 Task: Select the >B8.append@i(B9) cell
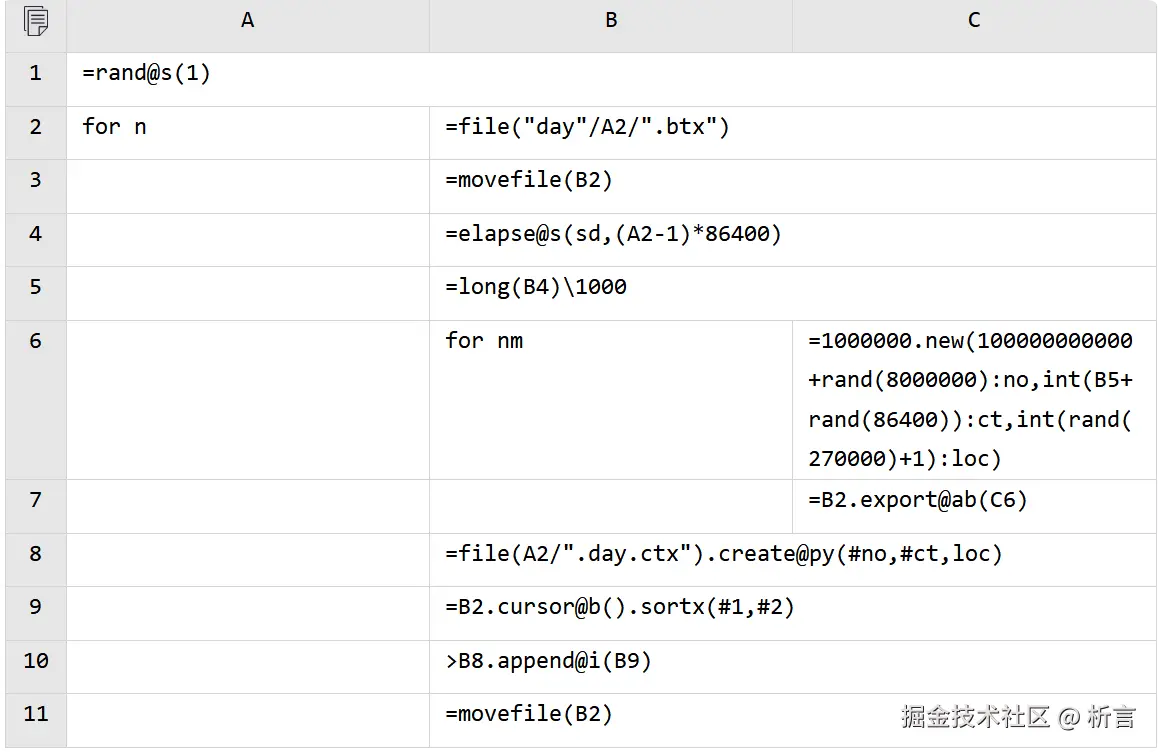tap(548, 661)
